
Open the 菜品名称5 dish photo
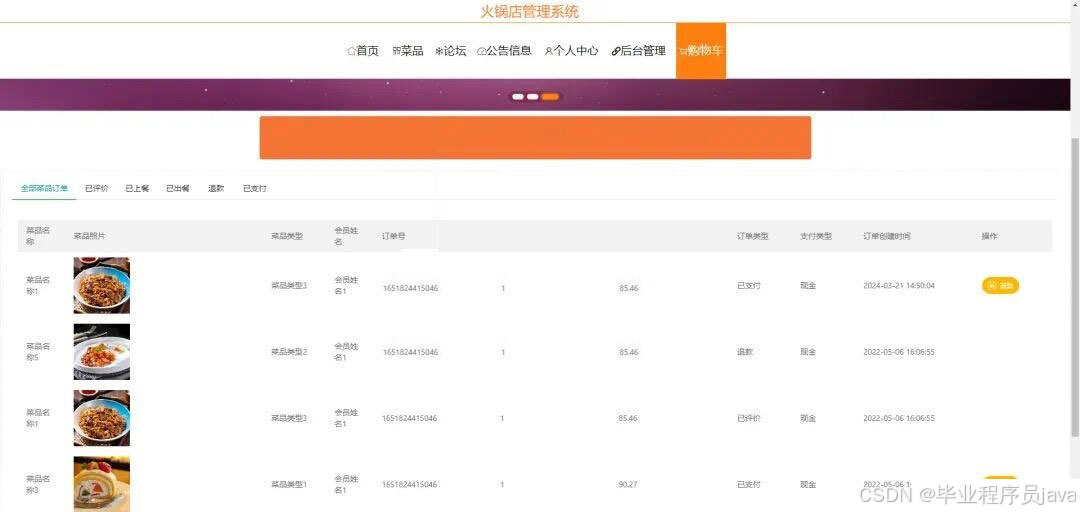pyautogui.click(x=101, y=351)
